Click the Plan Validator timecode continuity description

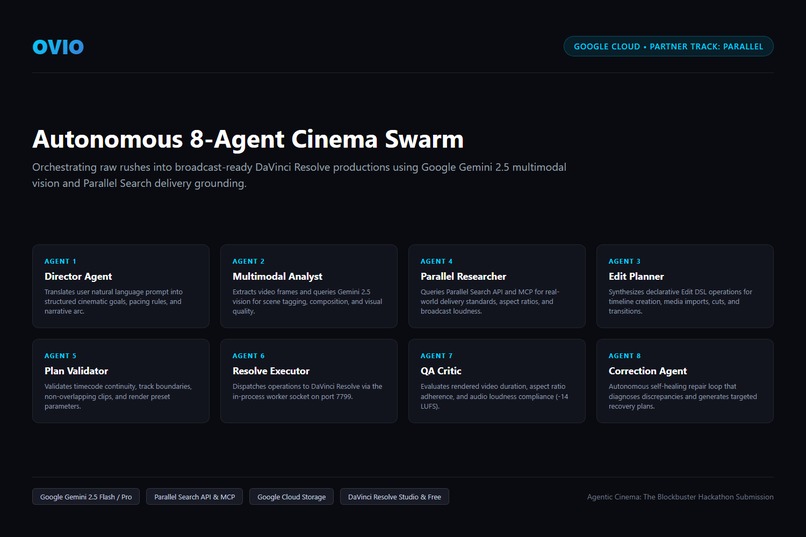[118, 396]
